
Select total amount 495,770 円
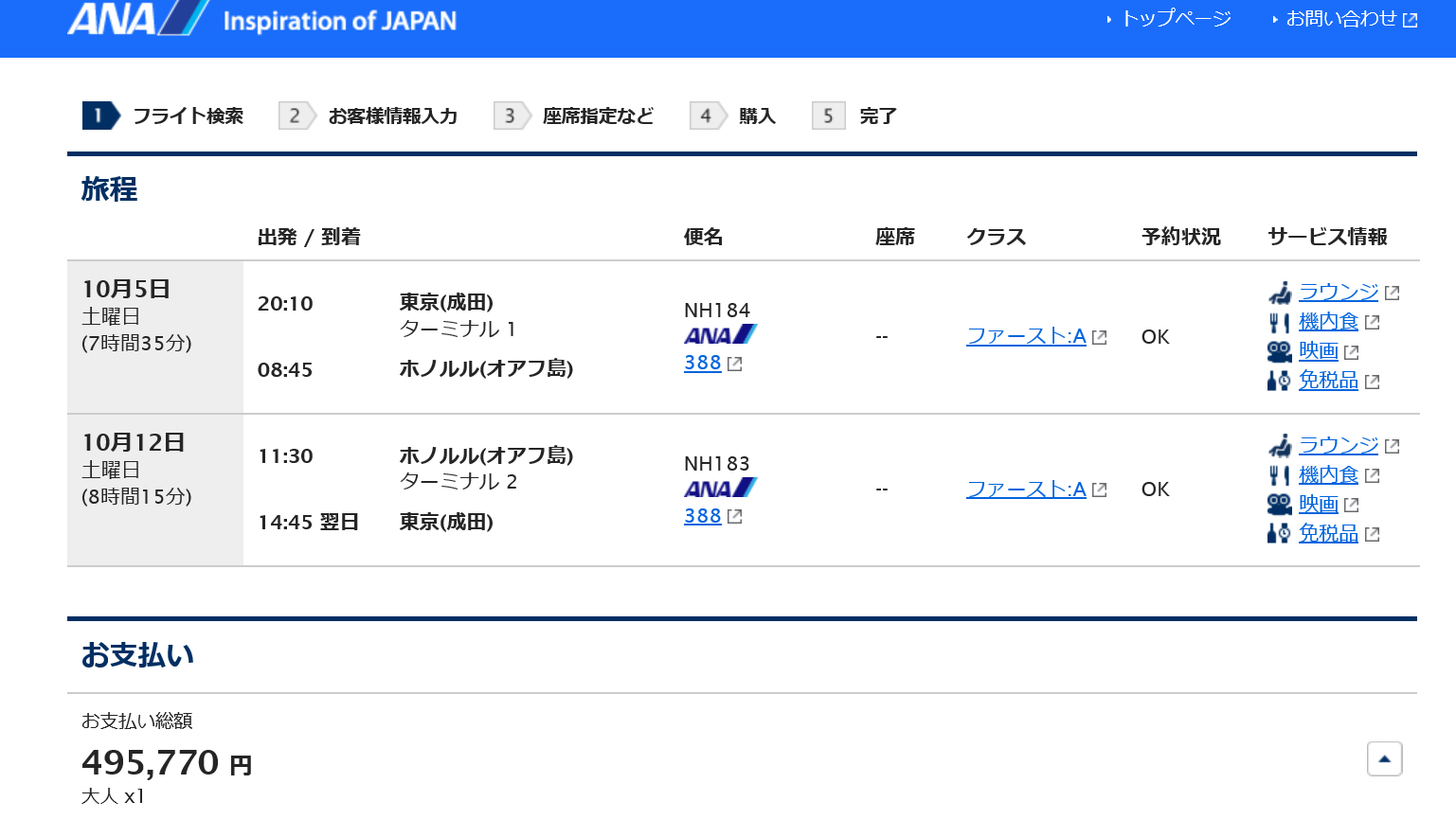click(167, 762)
